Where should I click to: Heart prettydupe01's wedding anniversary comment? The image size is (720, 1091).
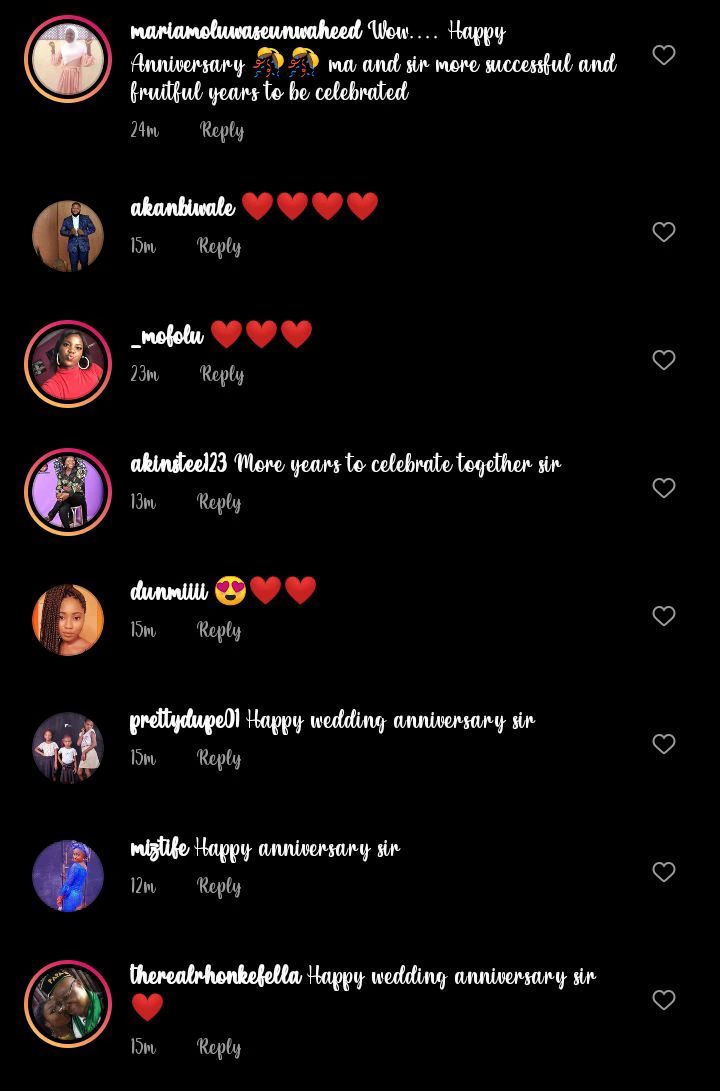point(664,743)
